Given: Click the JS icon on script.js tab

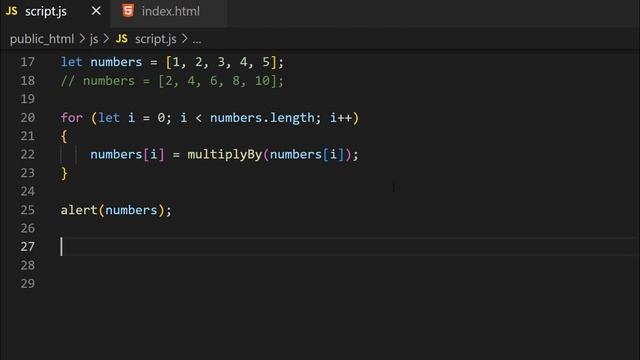Looking at the screenshot, I should pyautogui.click(x=11, y=11).
